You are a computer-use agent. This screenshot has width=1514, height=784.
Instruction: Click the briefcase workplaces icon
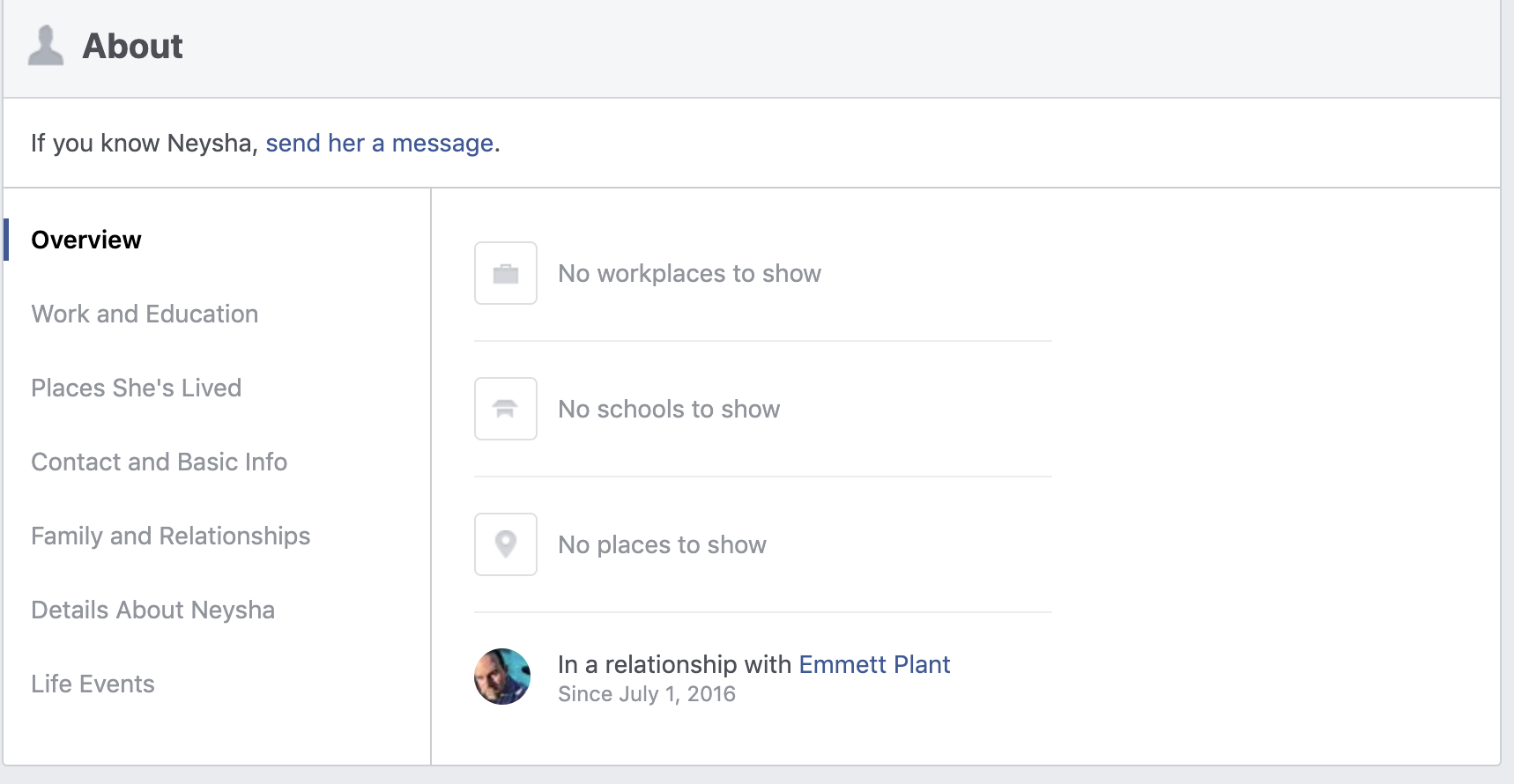(506, 273)
